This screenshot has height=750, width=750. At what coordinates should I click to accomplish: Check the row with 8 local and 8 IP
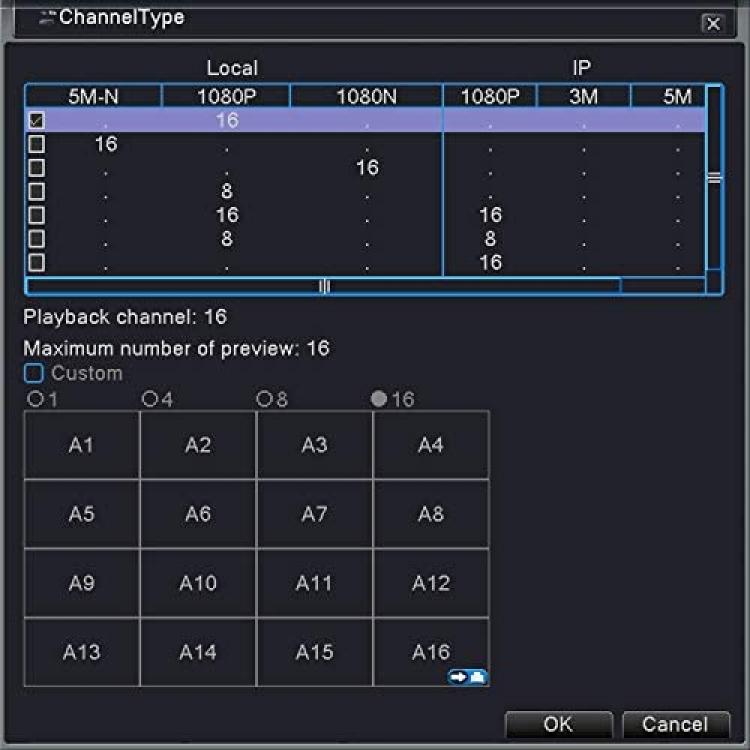(36, 239)
